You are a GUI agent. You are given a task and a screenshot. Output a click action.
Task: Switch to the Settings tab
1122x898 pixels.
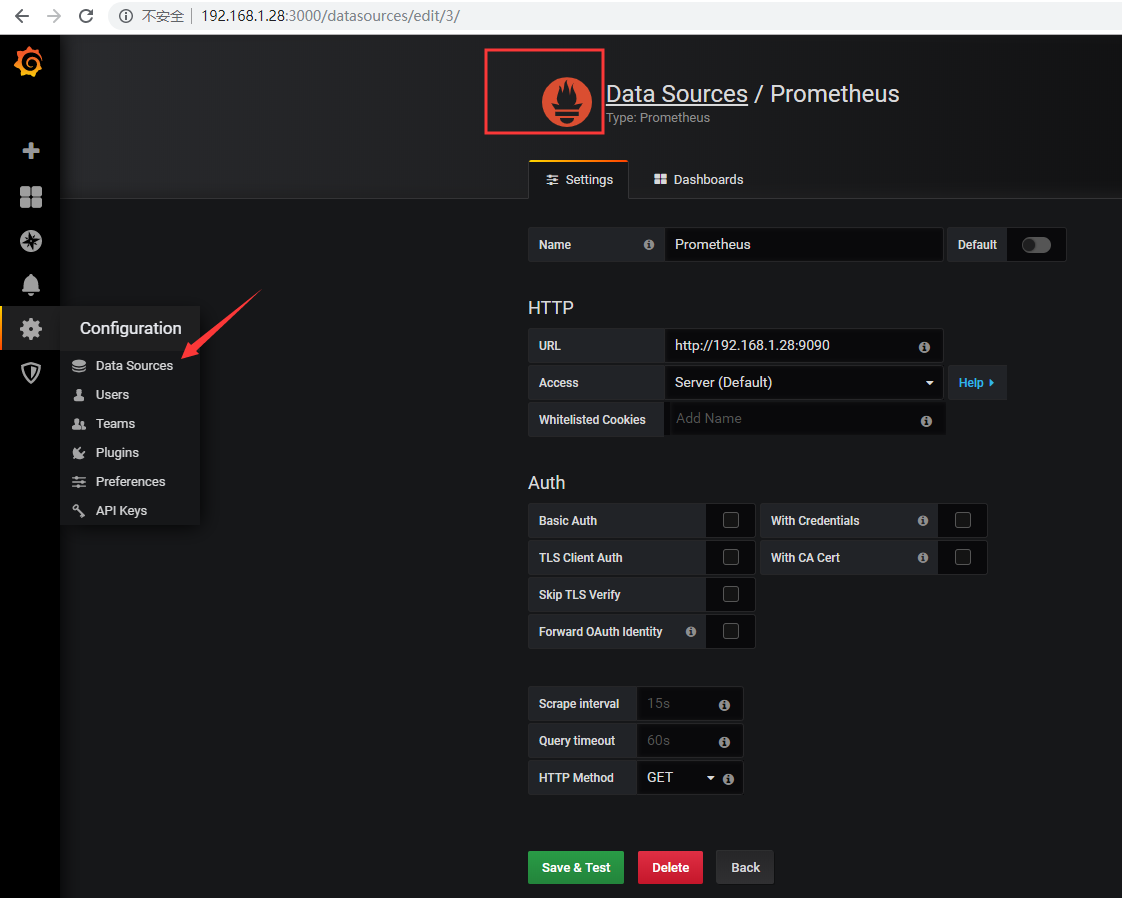(579, 180)
